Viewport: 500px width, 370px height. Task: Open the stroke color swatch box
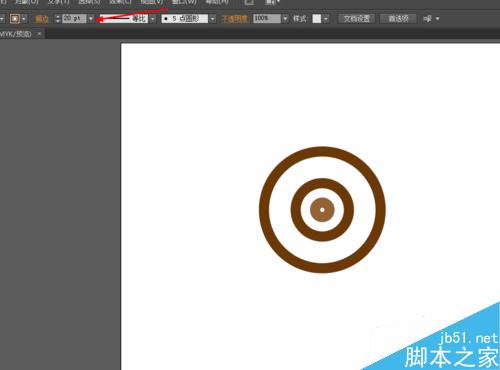click(15, 19)
